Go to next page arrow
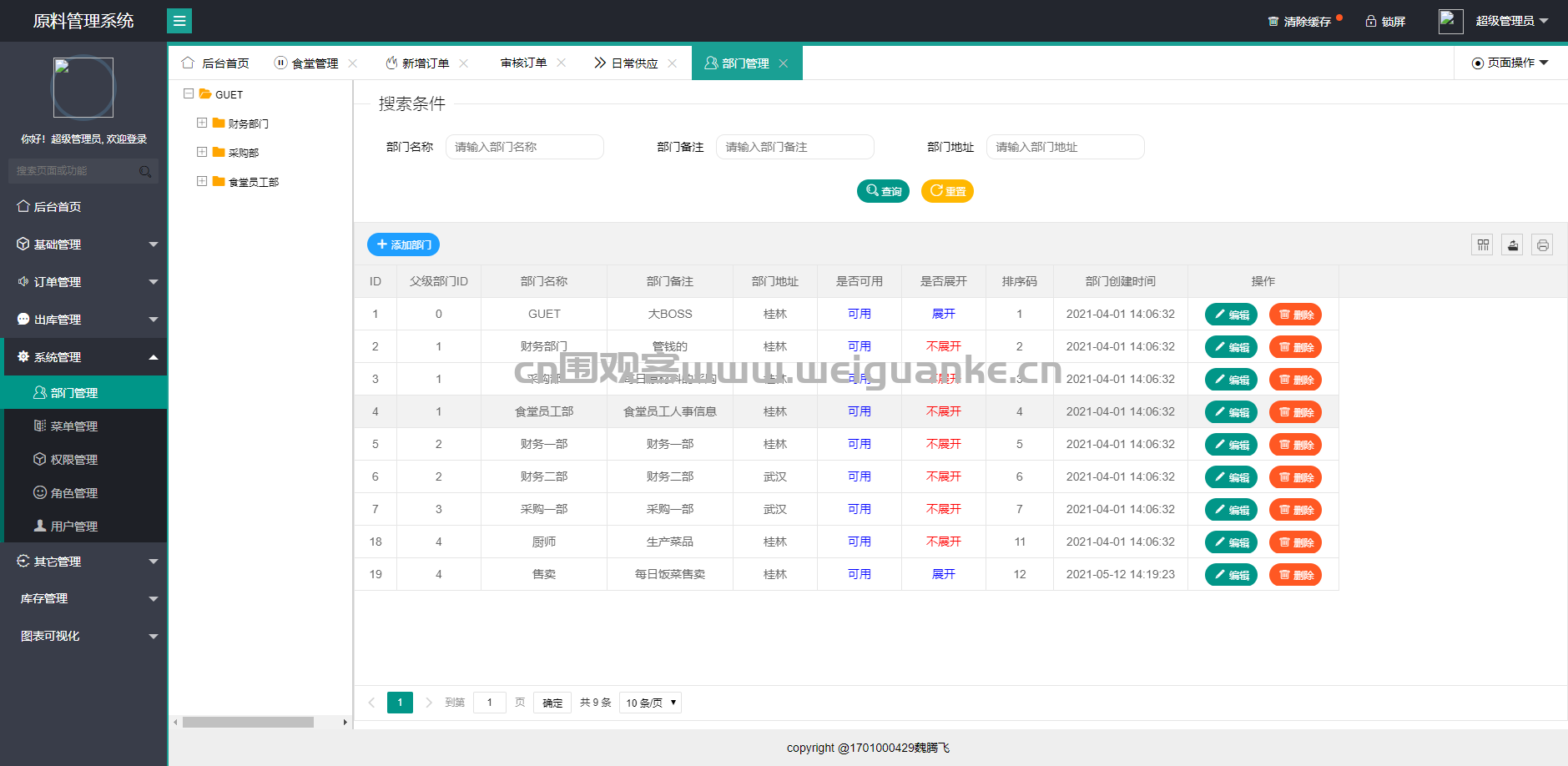The width and height of the screenshot is (1568, 766). tap(429, 703)
